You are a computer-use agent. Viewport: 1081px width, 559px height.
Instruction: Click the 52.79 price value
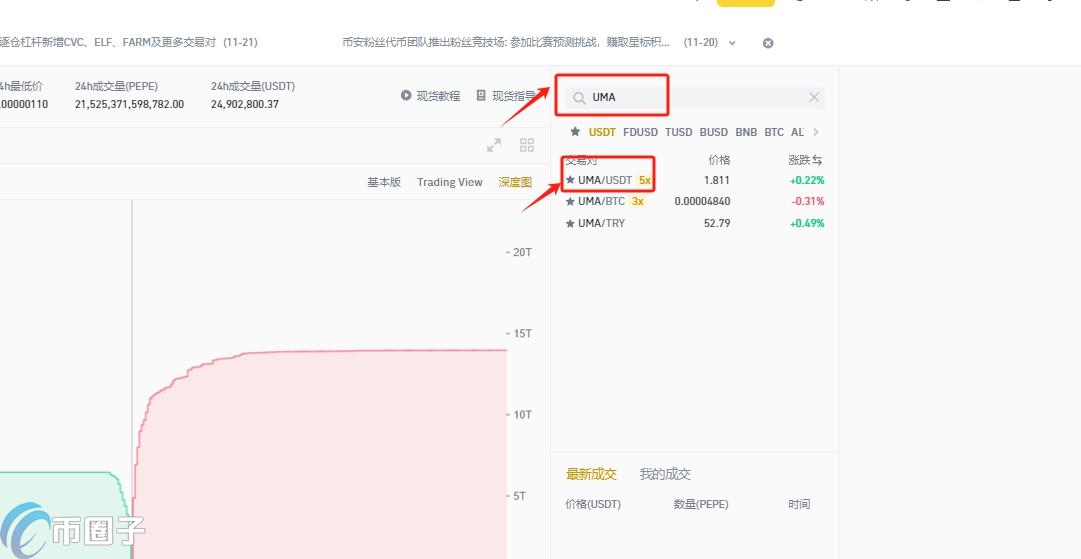point(717,223)
